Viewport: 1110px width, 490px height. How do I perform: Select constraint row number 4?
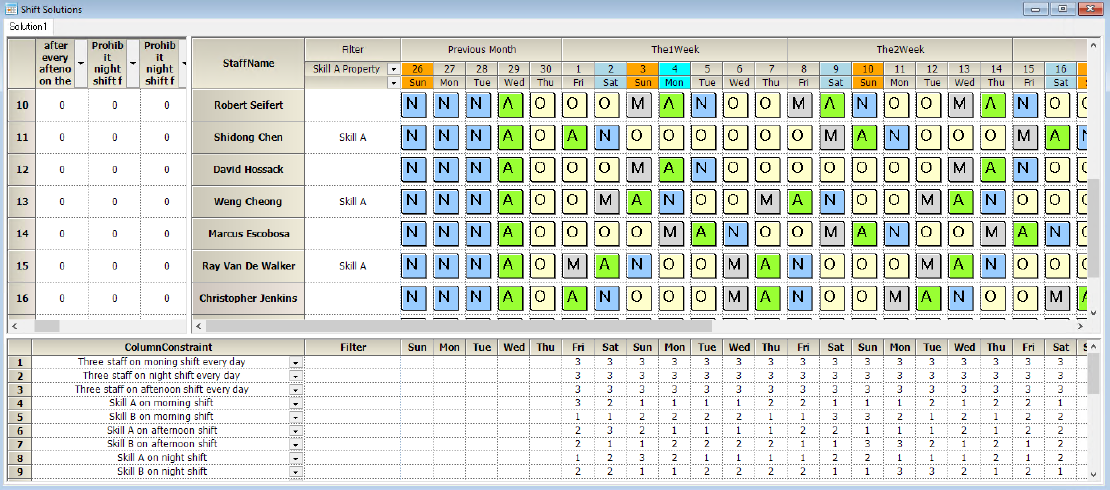tap(20, 403)
